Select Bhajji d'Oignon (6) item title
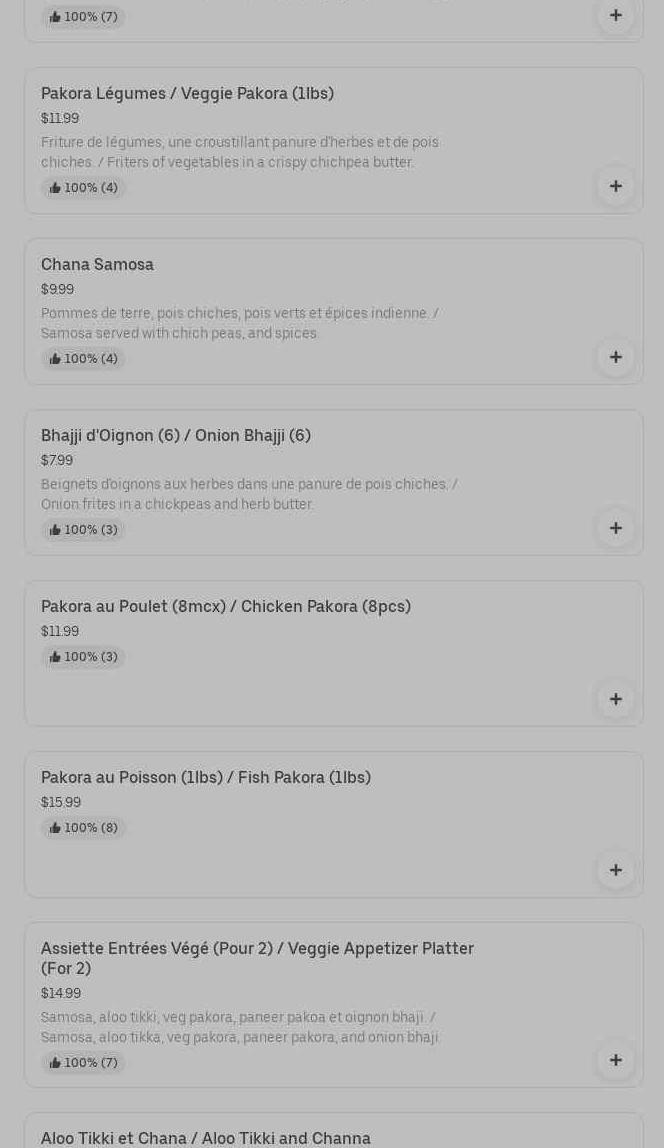This screenshot has width=664, height=1148. (x=176, y=436)
